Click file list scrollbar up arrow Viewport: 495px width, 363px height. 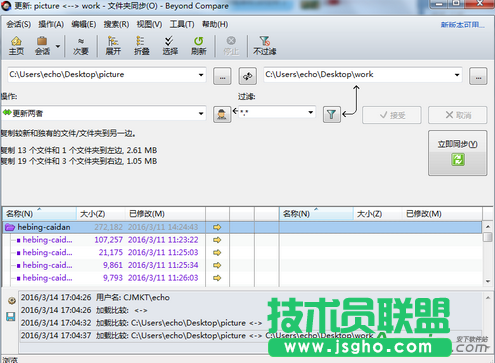coord(488,227)
